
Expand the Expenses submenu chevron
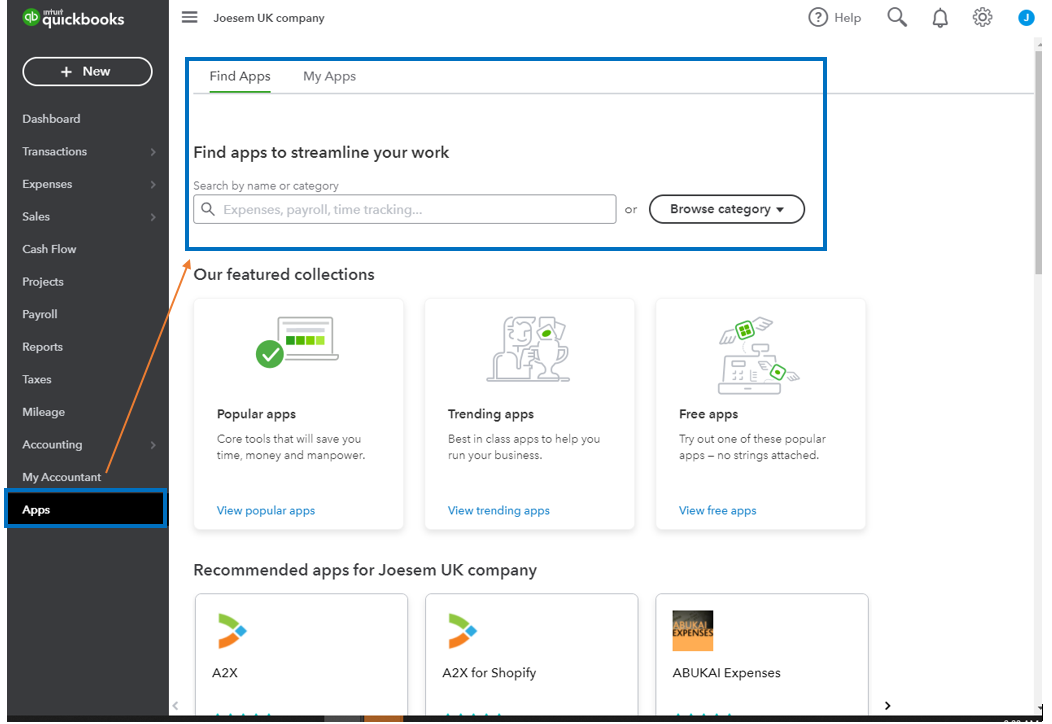pos(153,185)
